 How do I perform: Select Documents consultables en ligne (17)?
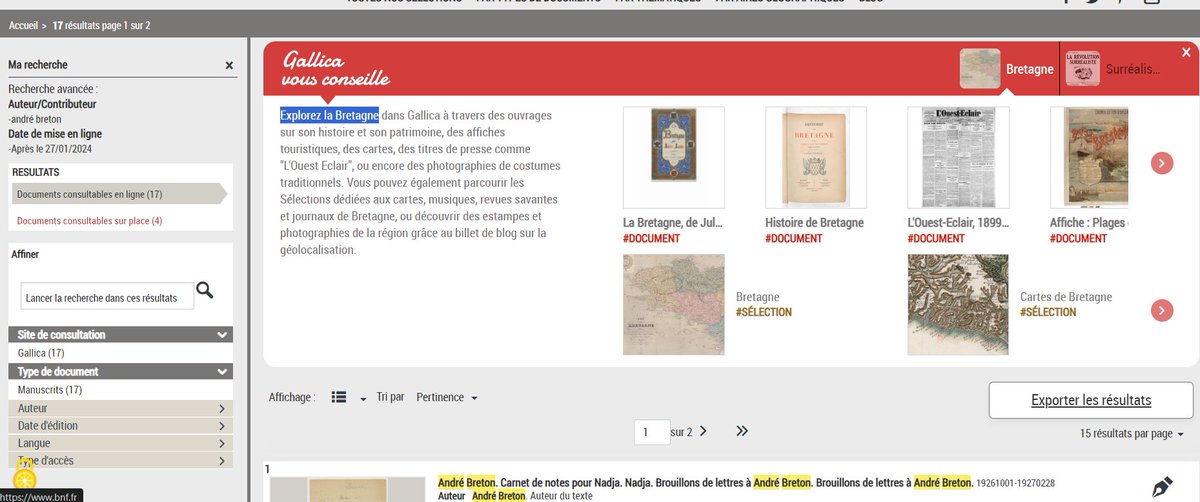(117, 194)
